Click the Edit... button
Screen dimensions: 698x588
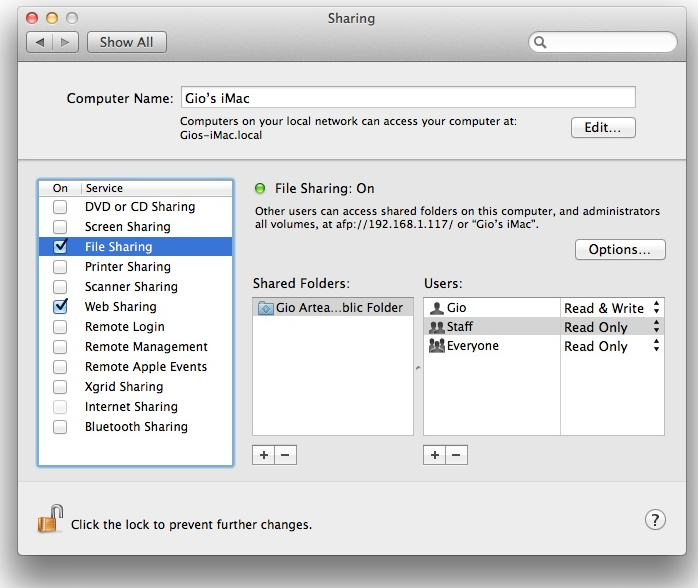(x=603, y=128)
